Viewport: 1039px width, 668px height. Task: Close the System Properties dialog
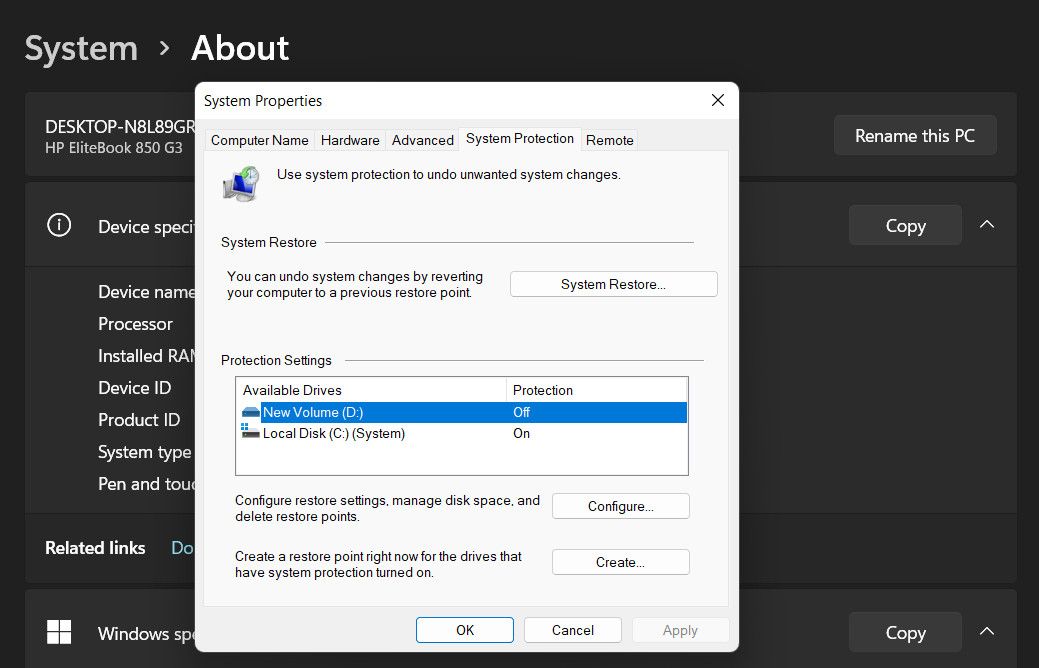pos(717,100)
